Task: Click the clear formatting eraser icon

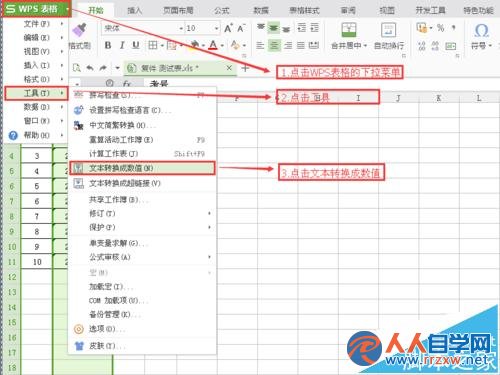Action: coord(235,45)
